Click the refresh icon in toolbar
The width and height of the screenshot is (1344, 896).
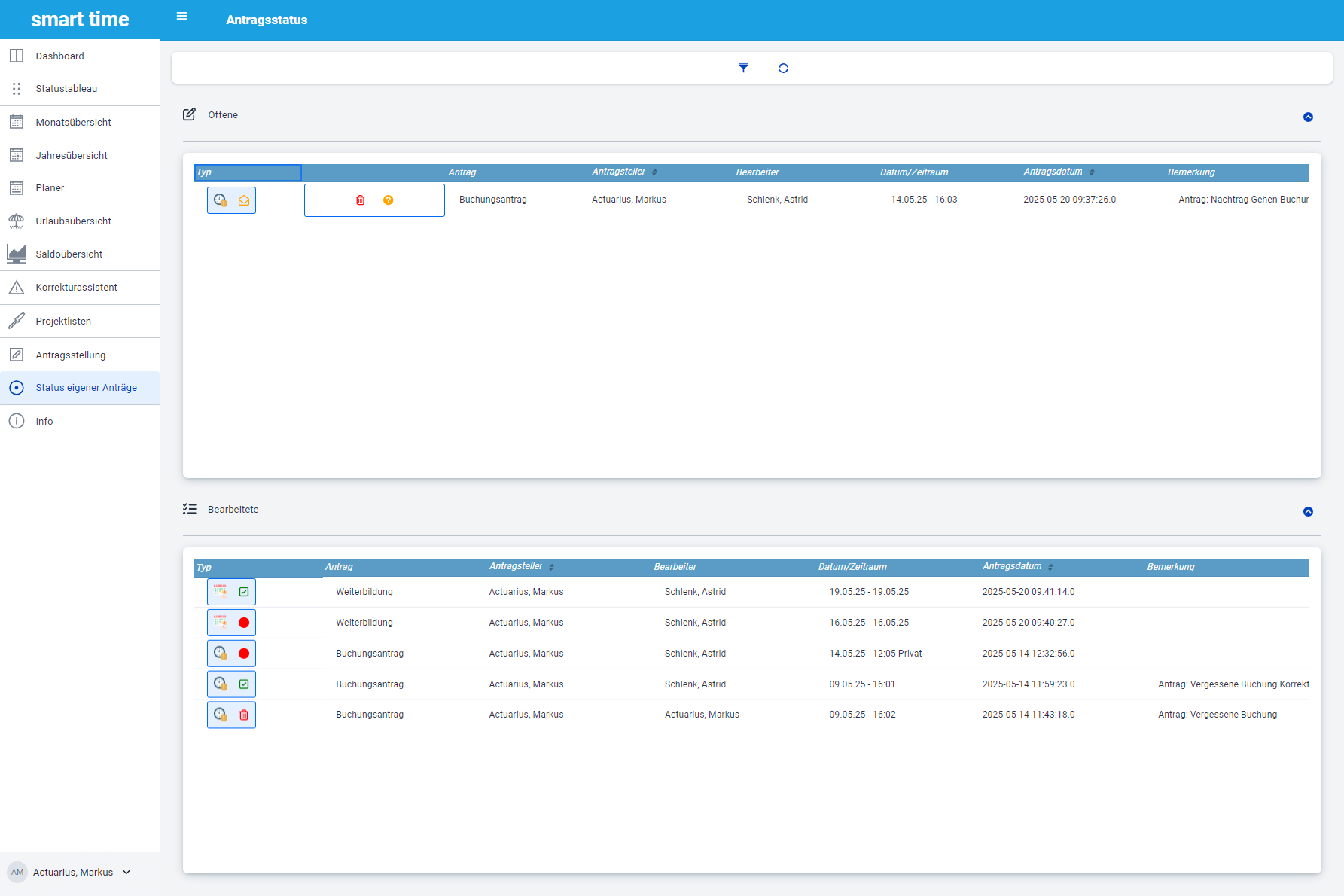(x=783, y=68)
